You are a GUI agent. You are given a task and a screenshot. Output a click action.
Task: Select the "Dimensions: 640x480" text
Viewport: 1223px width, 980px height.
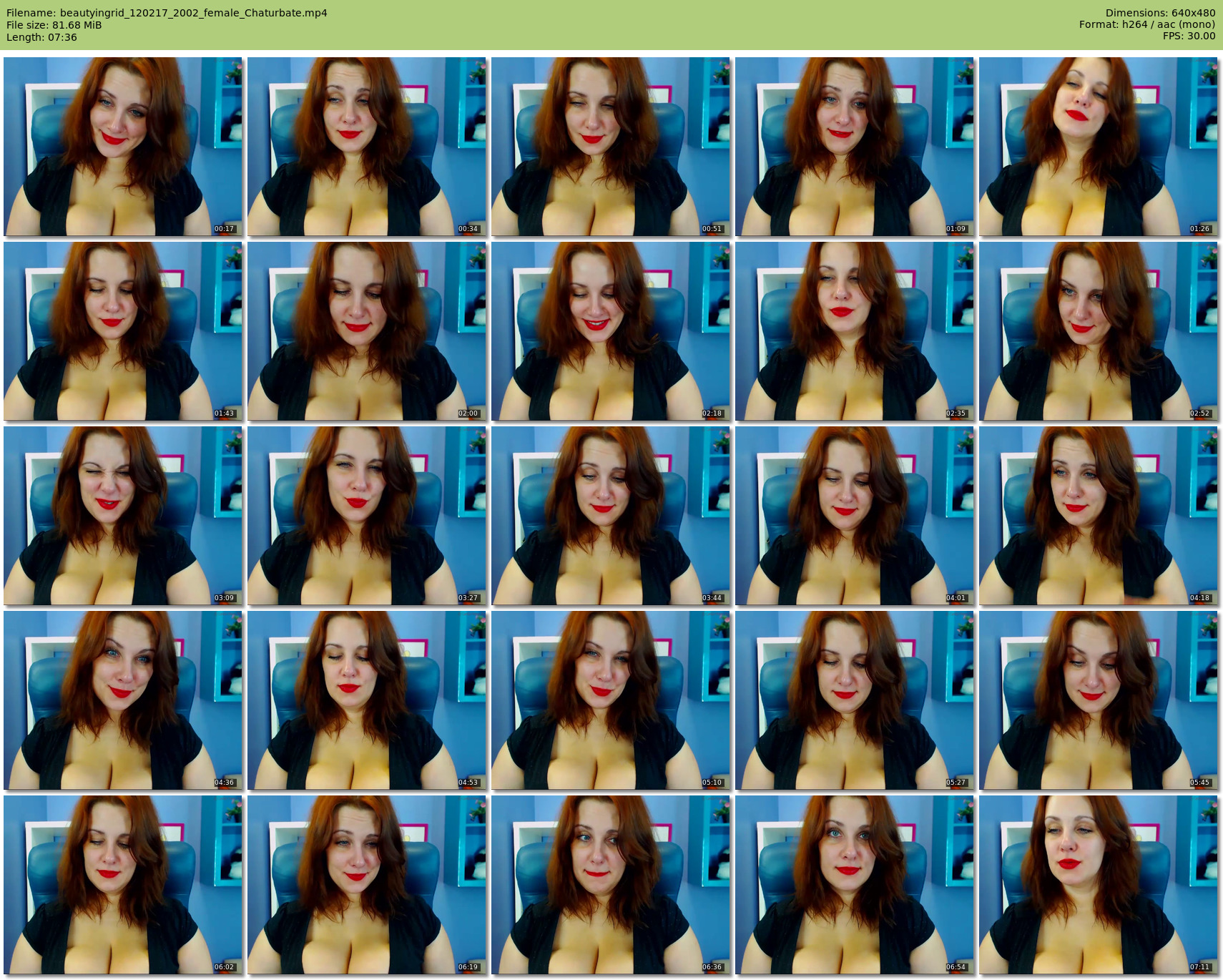(1160, 13)
